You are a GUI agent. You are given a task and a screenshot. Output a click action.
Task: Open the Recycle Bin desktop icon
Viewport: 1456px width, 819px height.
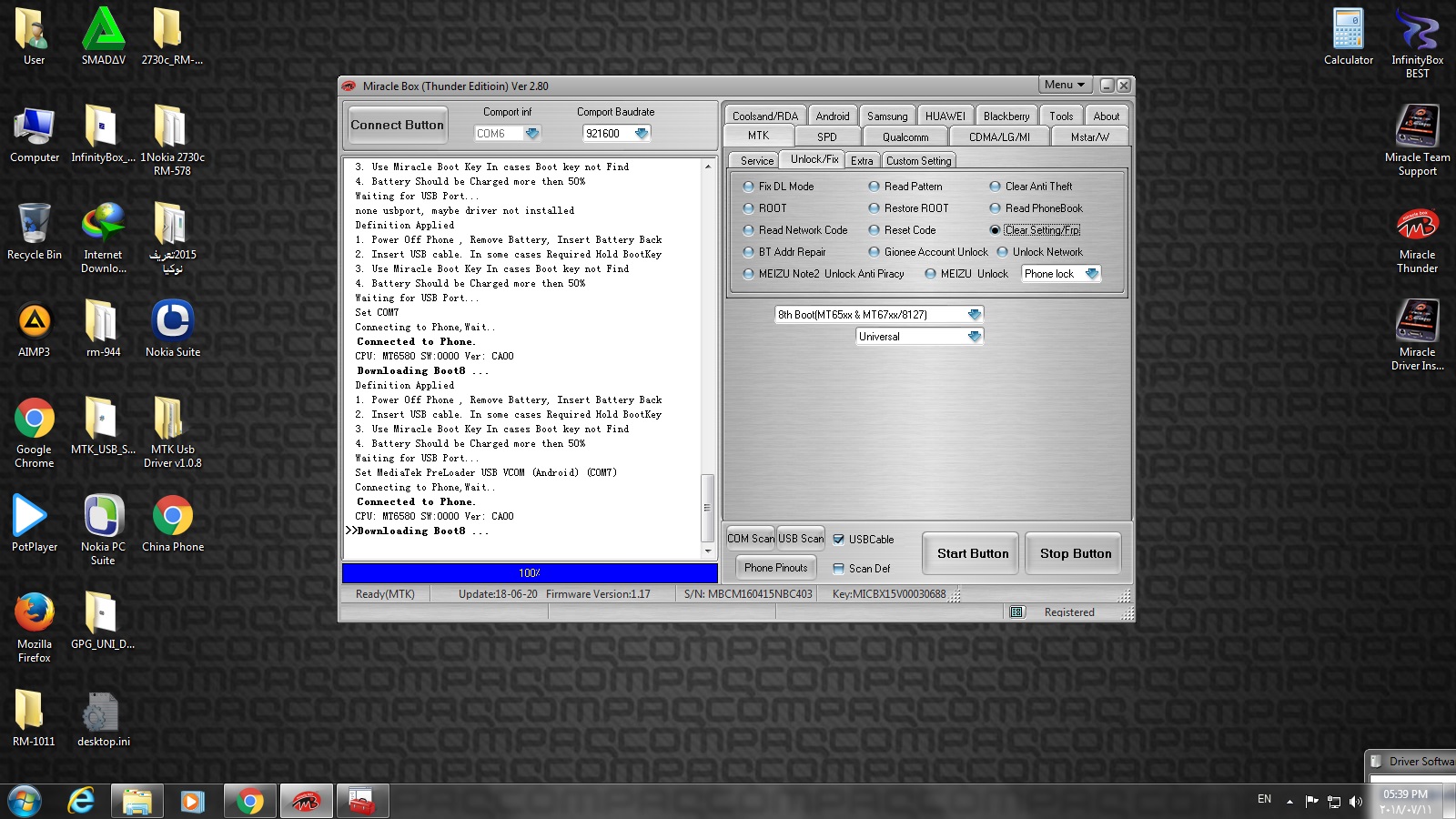(x=35, y=231)
